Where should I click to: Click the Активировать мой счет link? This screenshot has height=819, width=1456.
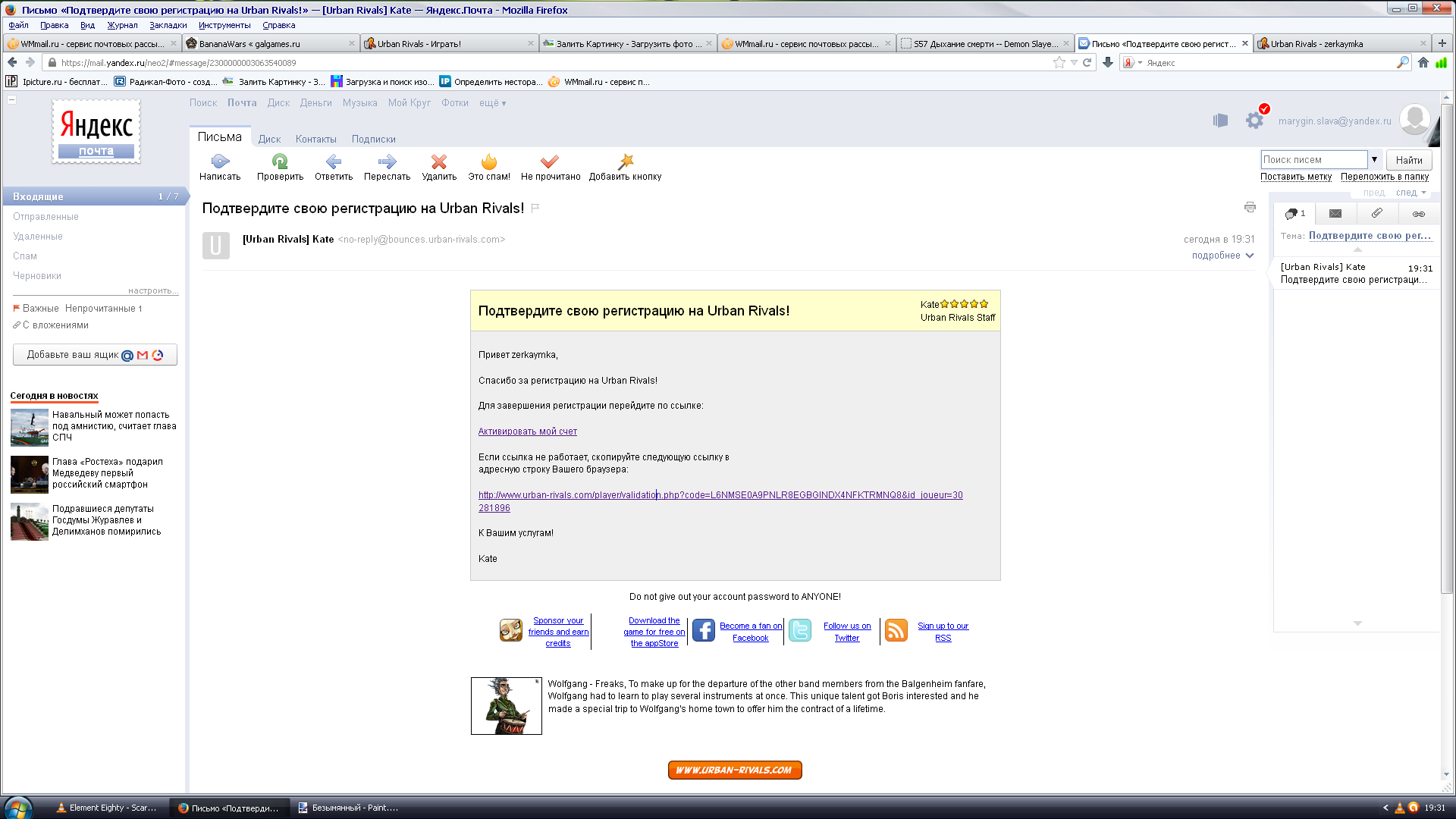coord(528,431)
